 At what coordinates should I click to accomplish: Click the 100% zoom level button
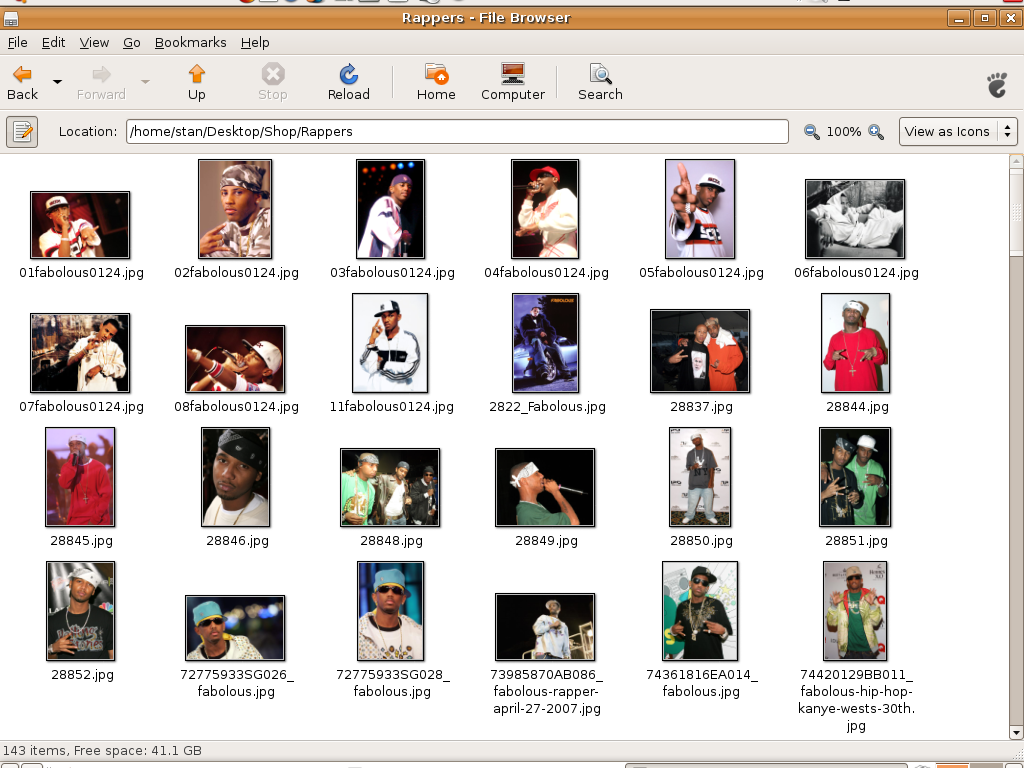844,132
